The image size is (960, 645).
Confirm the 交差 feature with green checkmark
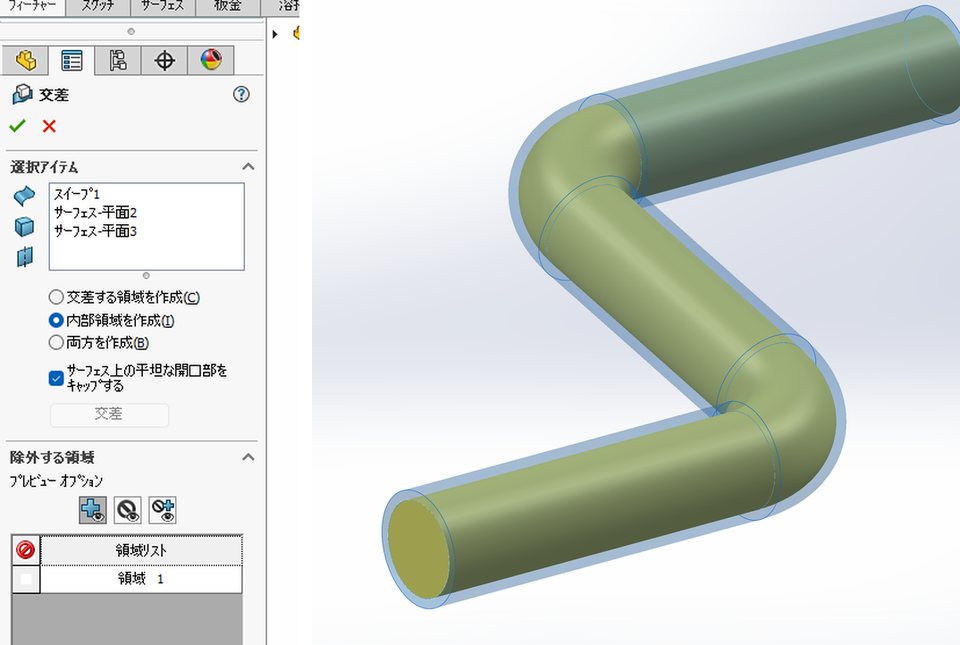(x=17, y=126)
